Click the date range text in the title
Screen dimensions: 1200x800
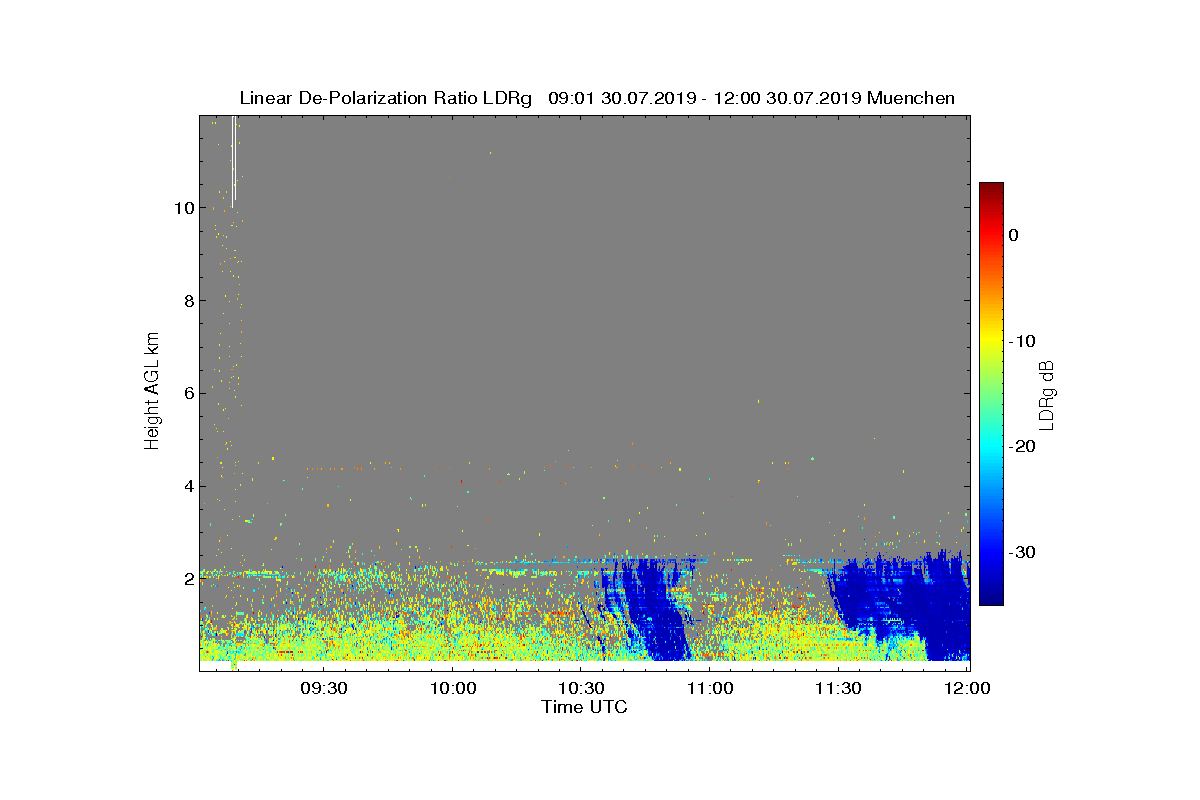pyautogui.click(x=706, y=98)
